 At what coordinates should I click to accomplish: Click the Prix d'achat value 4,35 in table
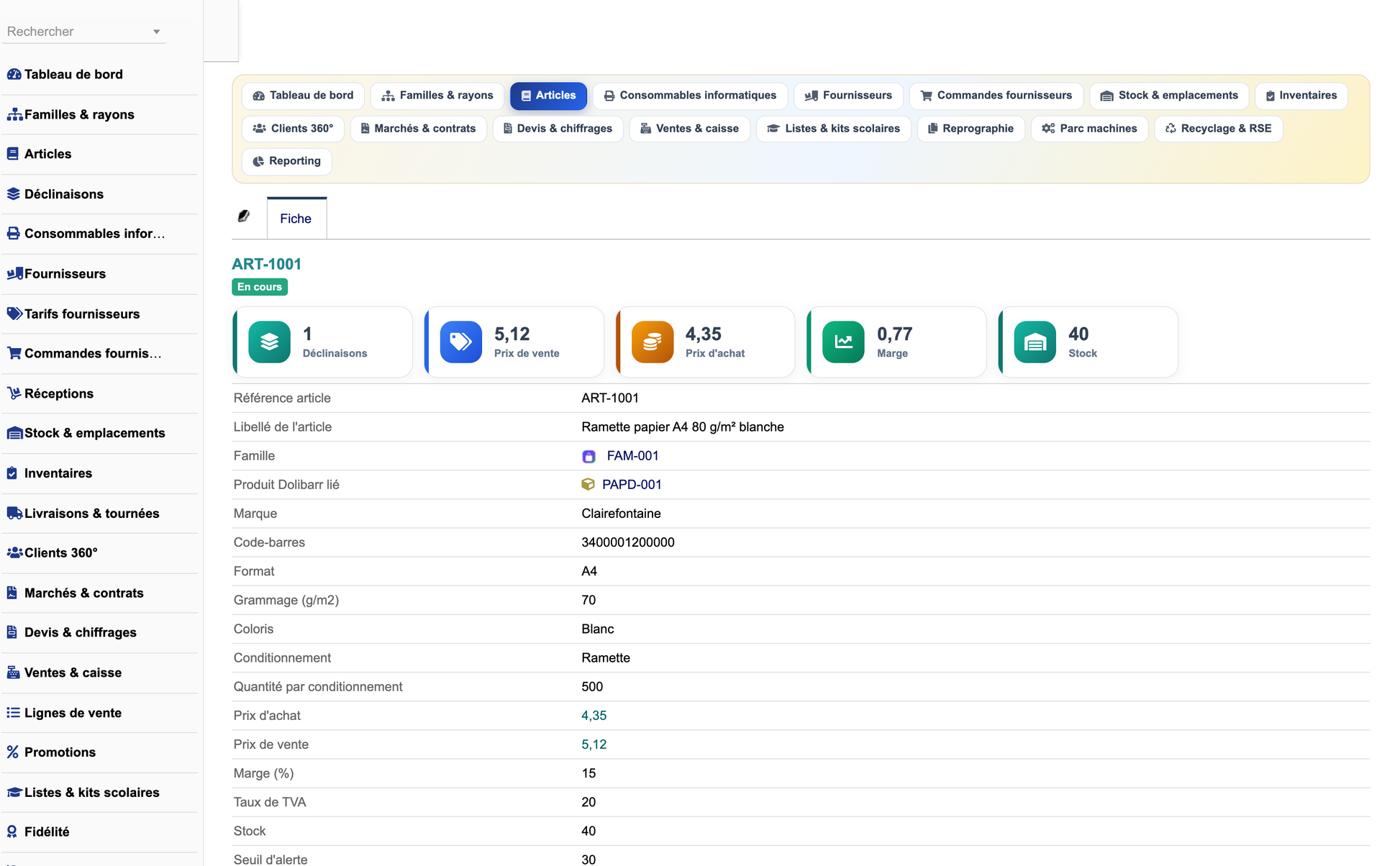tap(594, 716)
